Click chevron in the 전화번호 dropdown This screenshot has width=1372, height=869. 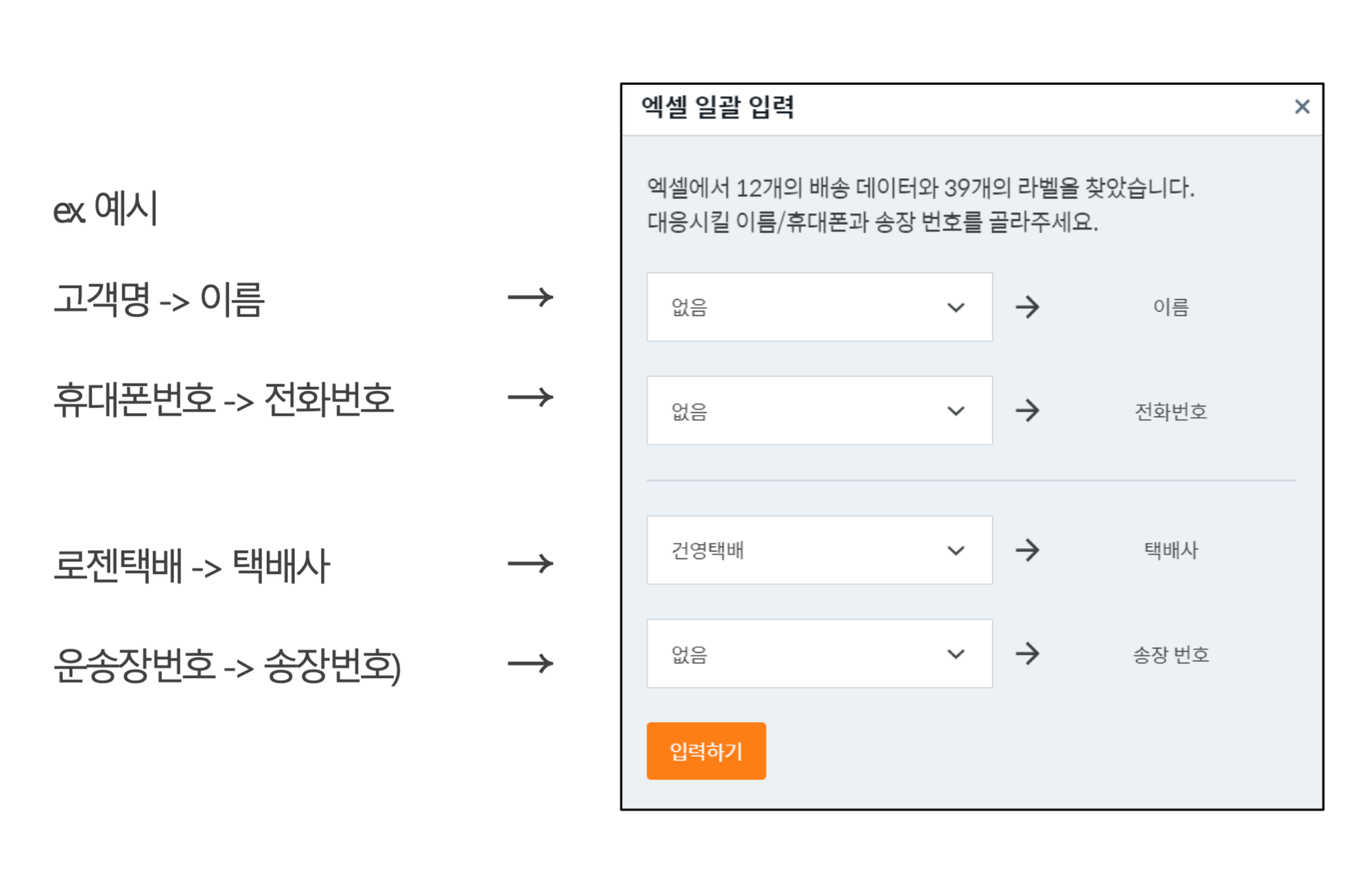(956, 411)
